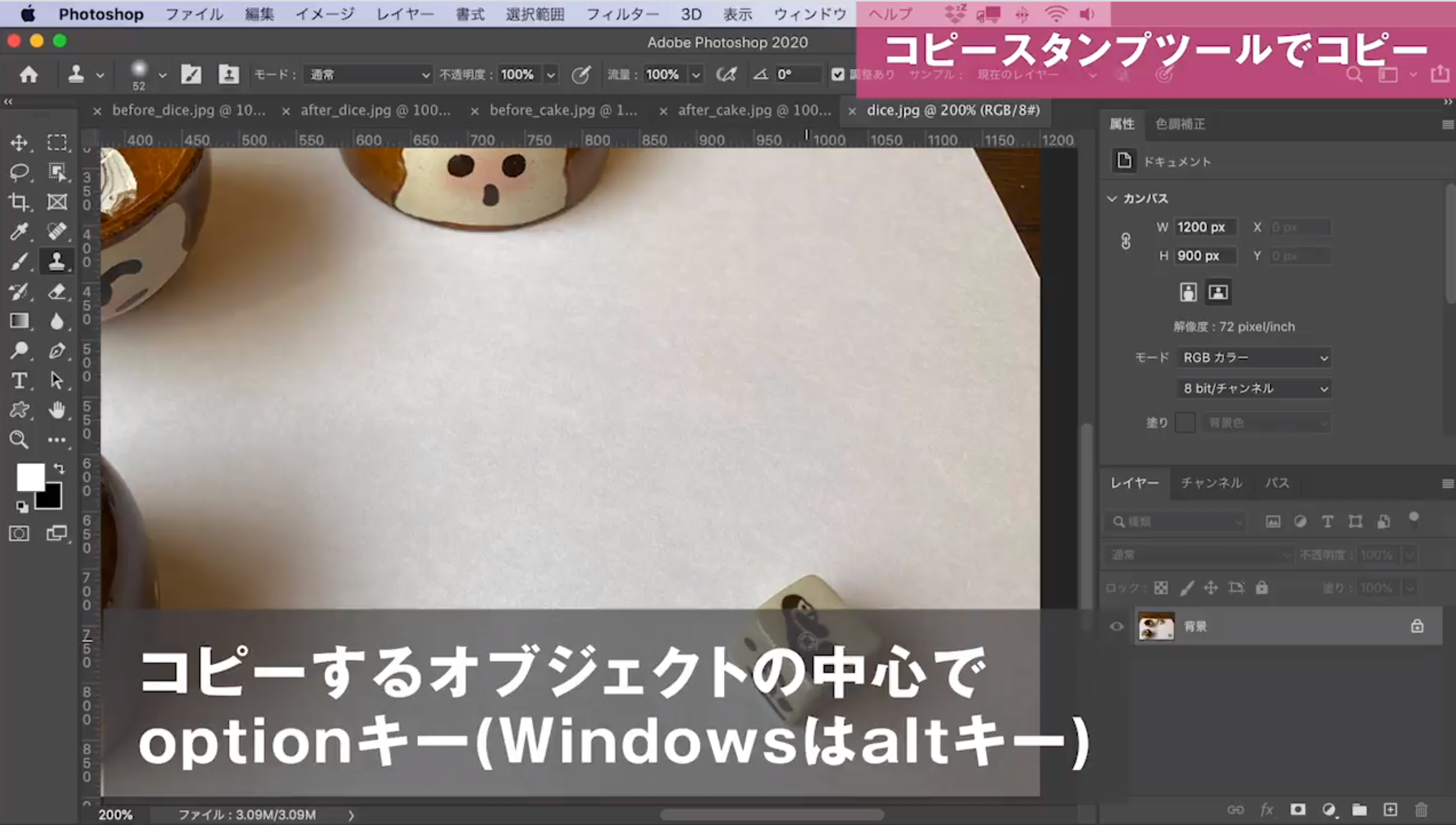The height and width of the screenshot is (825, 1456).
Task: Toggle the aligned sample checkbox
Action: click(838, 74)
